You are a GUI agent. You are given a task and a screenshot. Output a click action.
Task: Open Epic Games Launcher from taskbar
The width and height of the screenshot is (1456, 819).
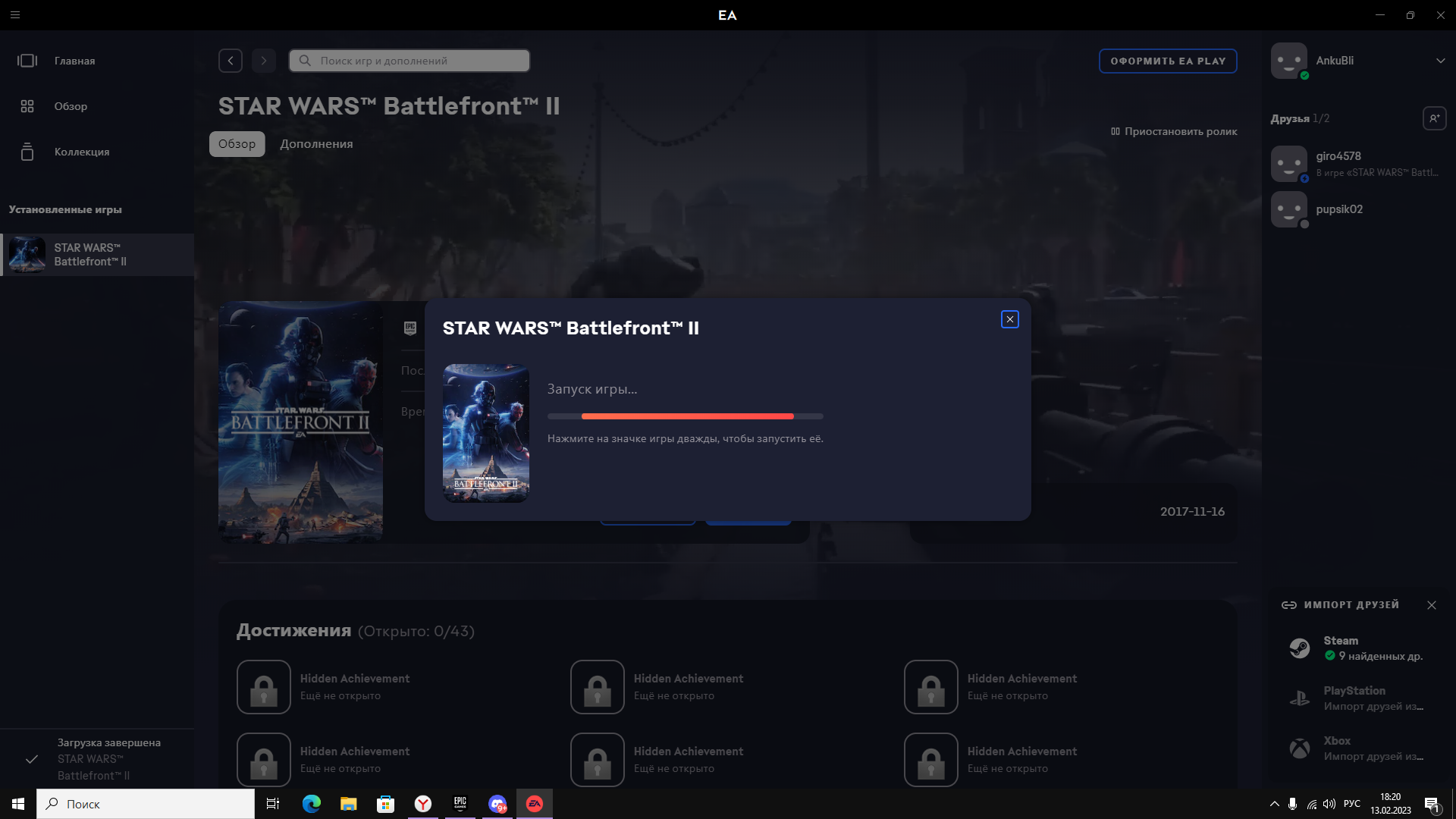(x=460, y=804)
